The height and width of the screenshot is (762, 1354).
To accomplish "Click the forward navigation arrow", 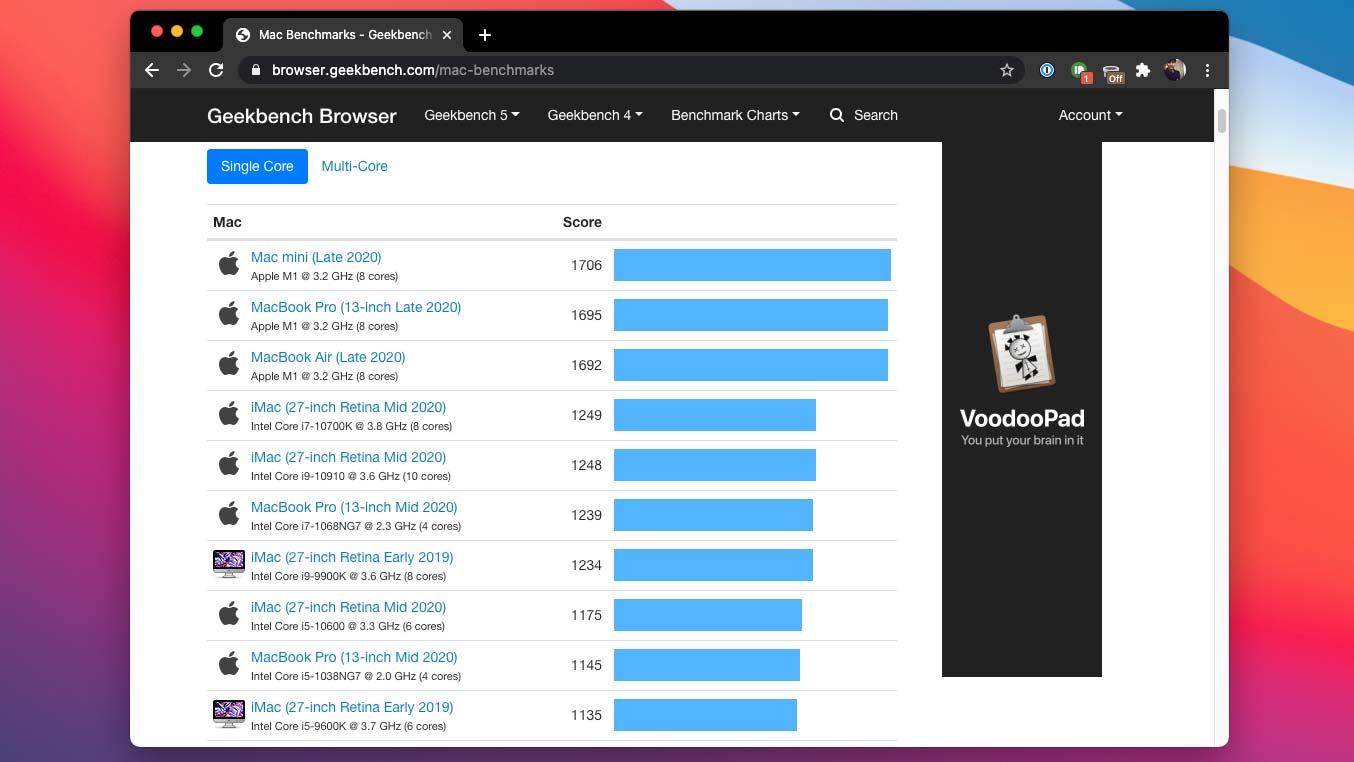I will [184, 70].
